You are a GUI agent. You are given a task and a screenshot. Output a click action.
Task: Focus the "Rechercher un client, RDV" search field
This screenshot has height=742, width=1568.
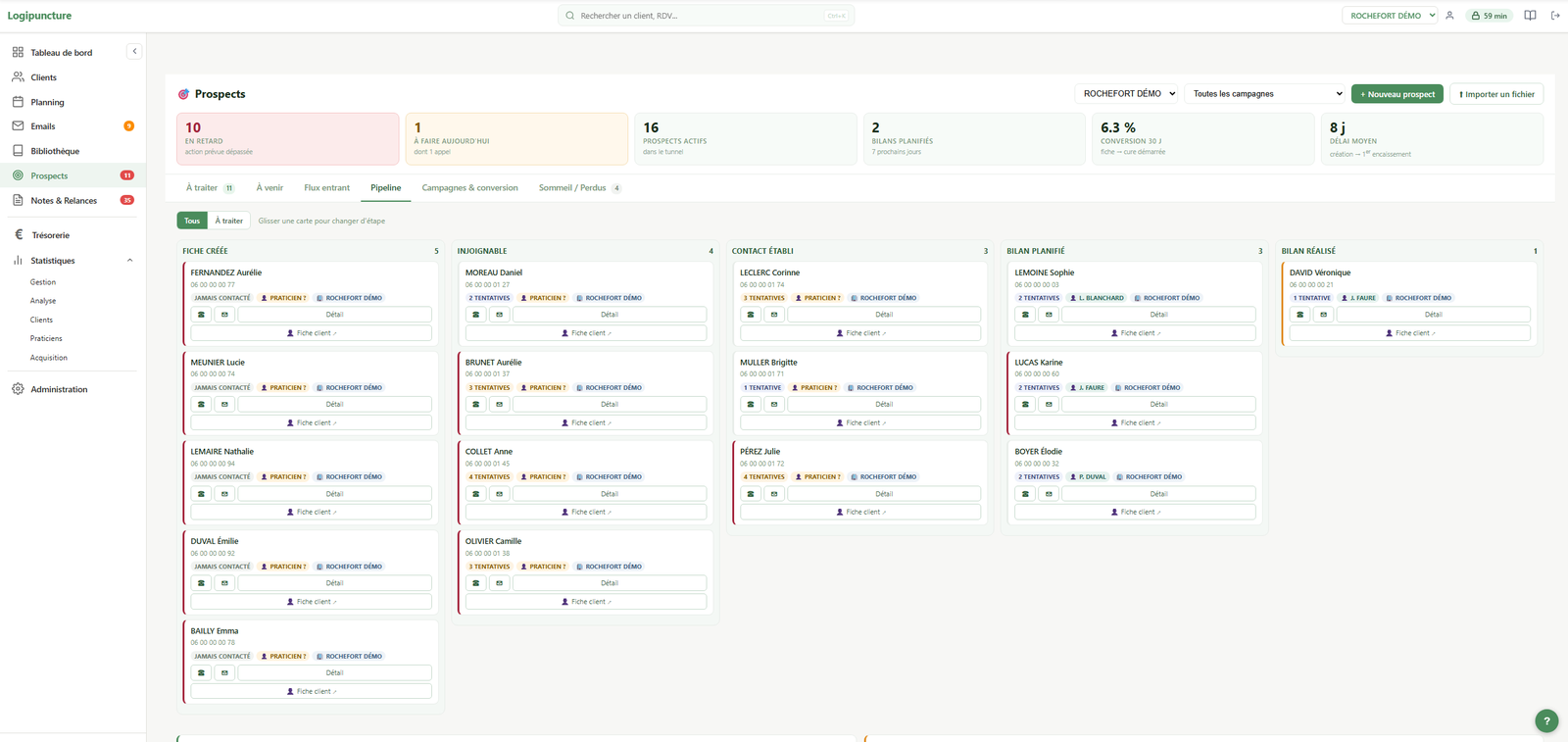tap(706, 16)
